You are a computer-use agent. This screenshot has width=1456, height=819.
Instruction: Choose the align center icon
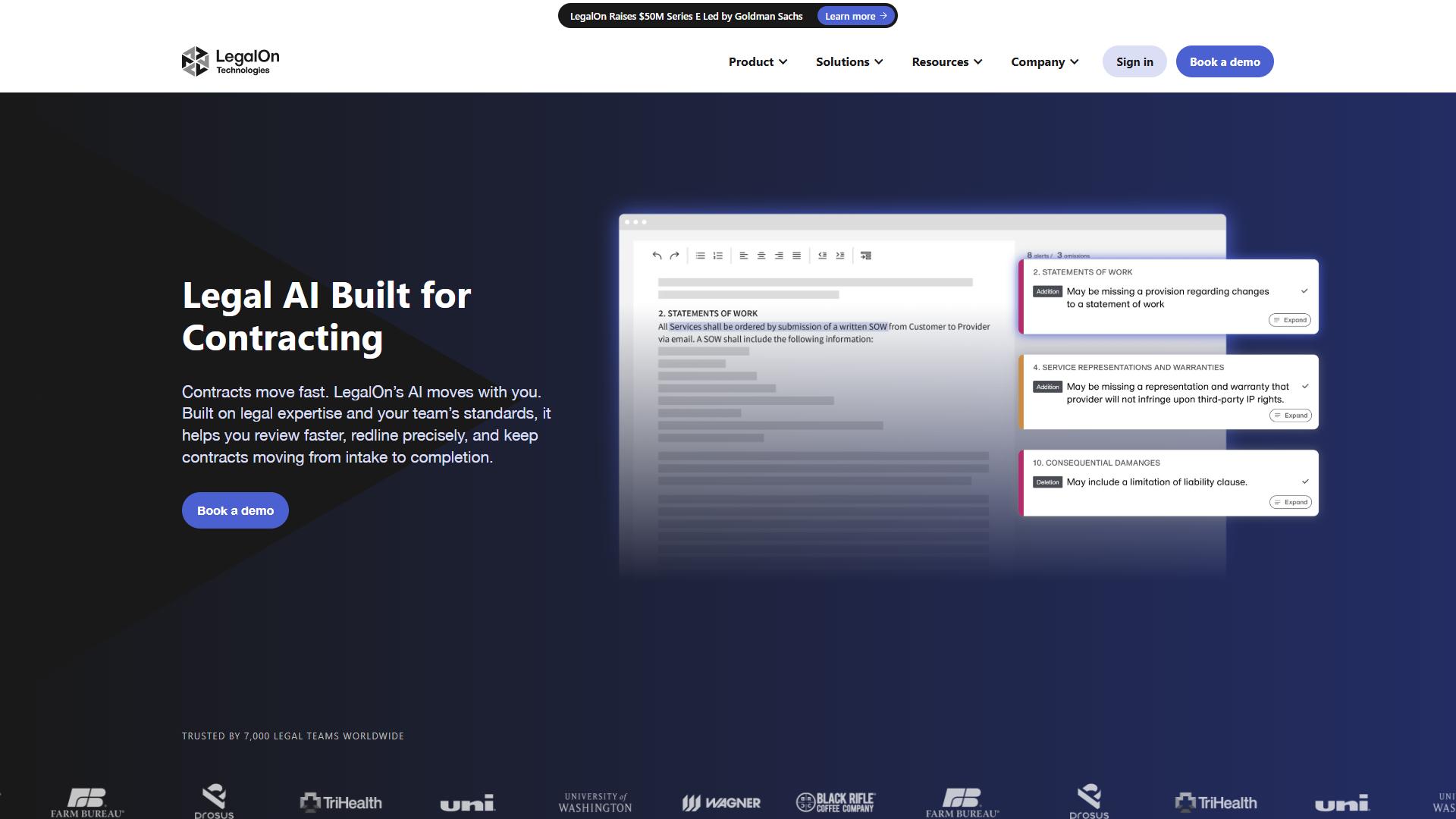[761, 256]
